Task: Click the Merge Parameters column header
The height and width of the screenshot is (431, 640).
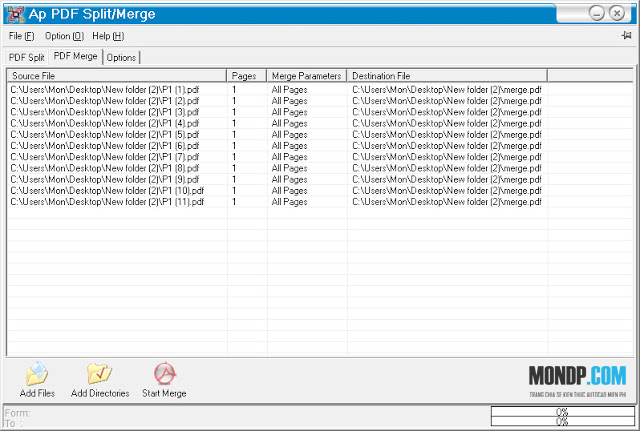Action: tap(307, 76)
